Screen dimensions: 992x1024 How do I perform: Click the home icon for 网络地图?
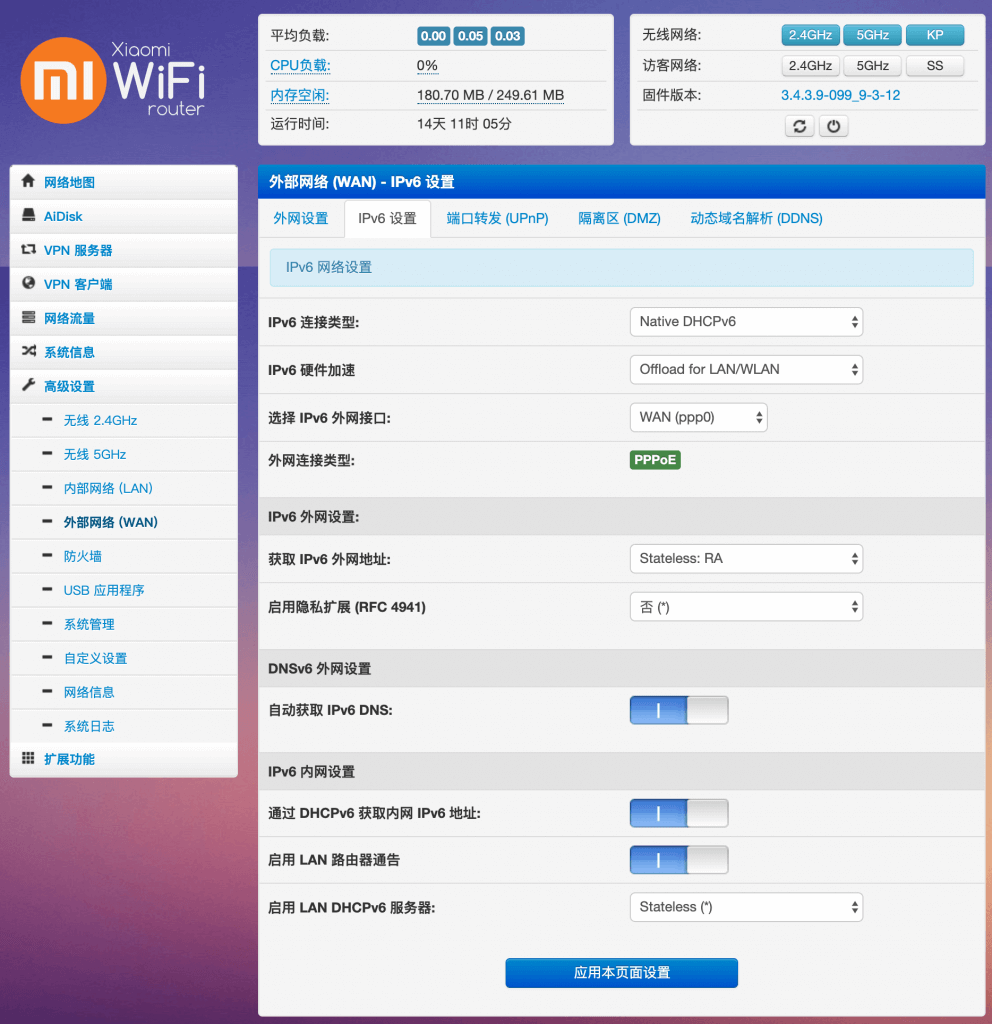(x=28, y=182)
